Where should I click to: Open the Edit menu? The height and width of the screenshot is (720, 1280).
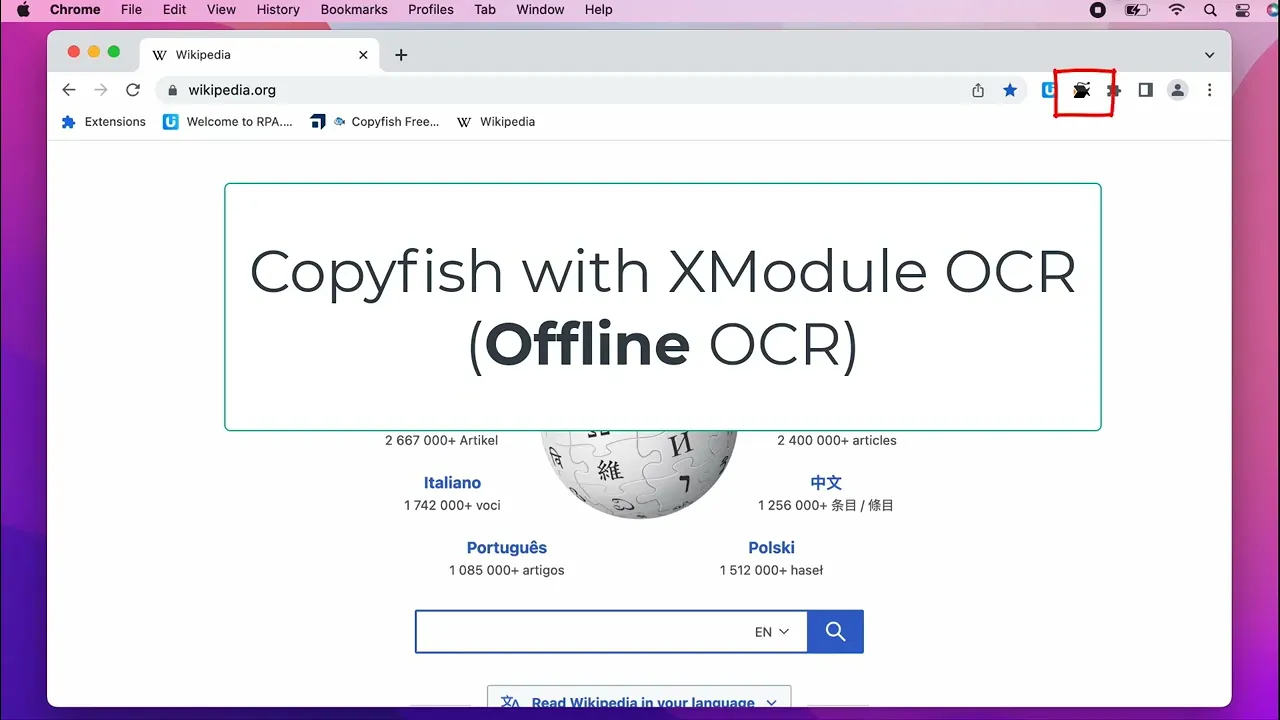point(175,10)
